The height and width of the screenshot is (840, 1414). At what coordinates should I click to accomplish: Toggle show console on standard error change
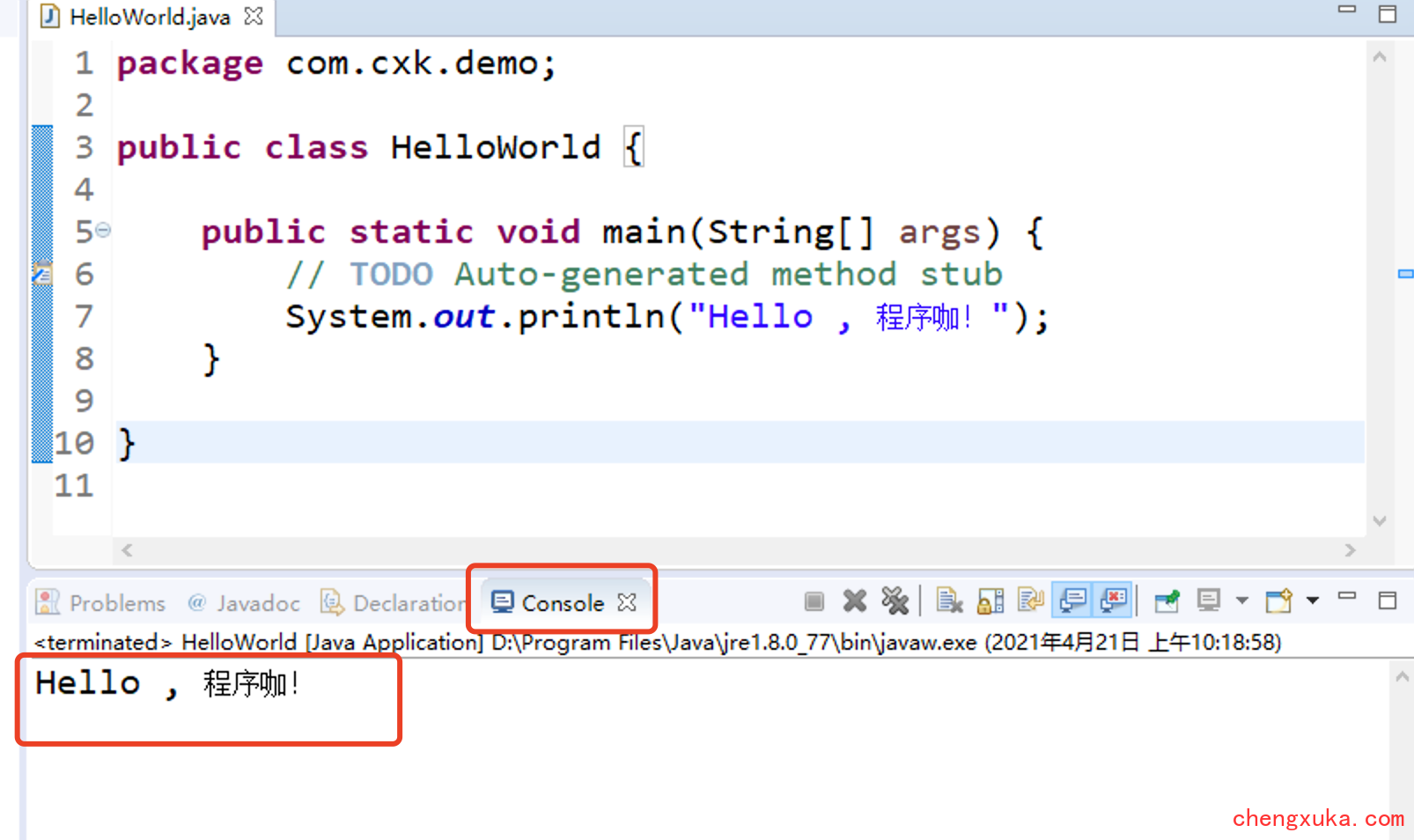pos(1114,601)
